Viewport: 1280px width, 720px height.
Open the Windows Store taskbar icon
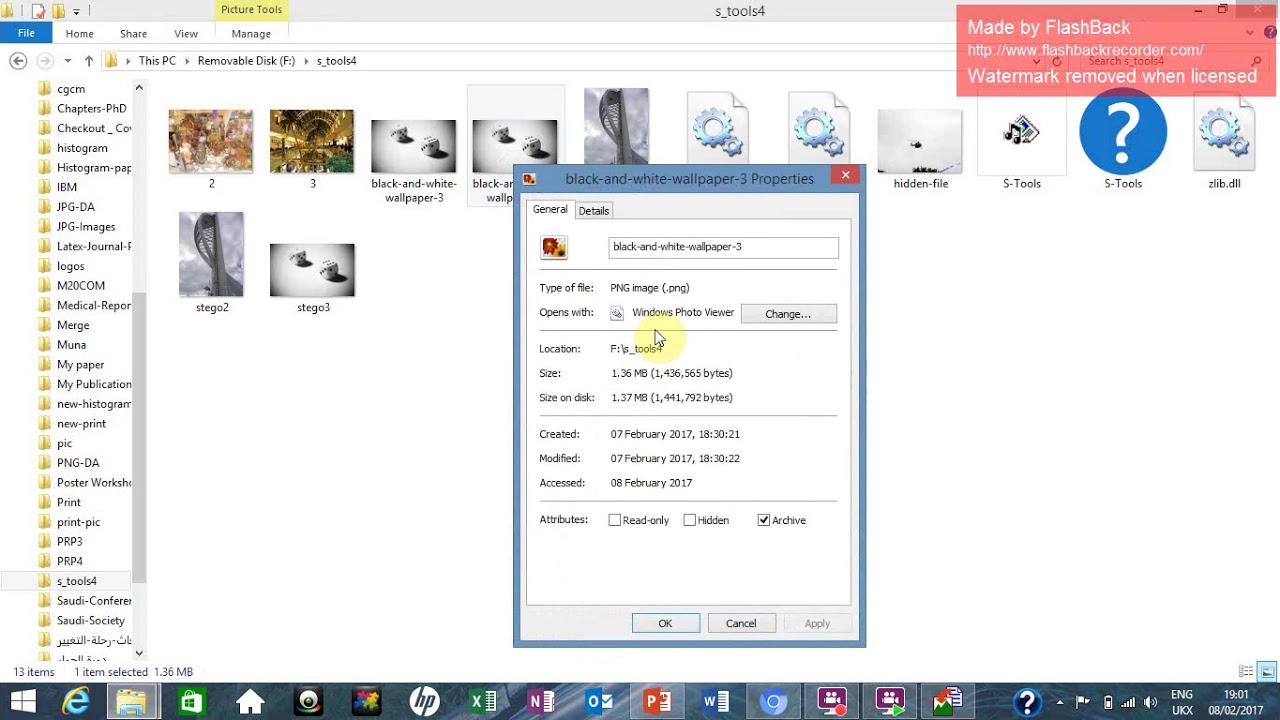tap(191, 702)
